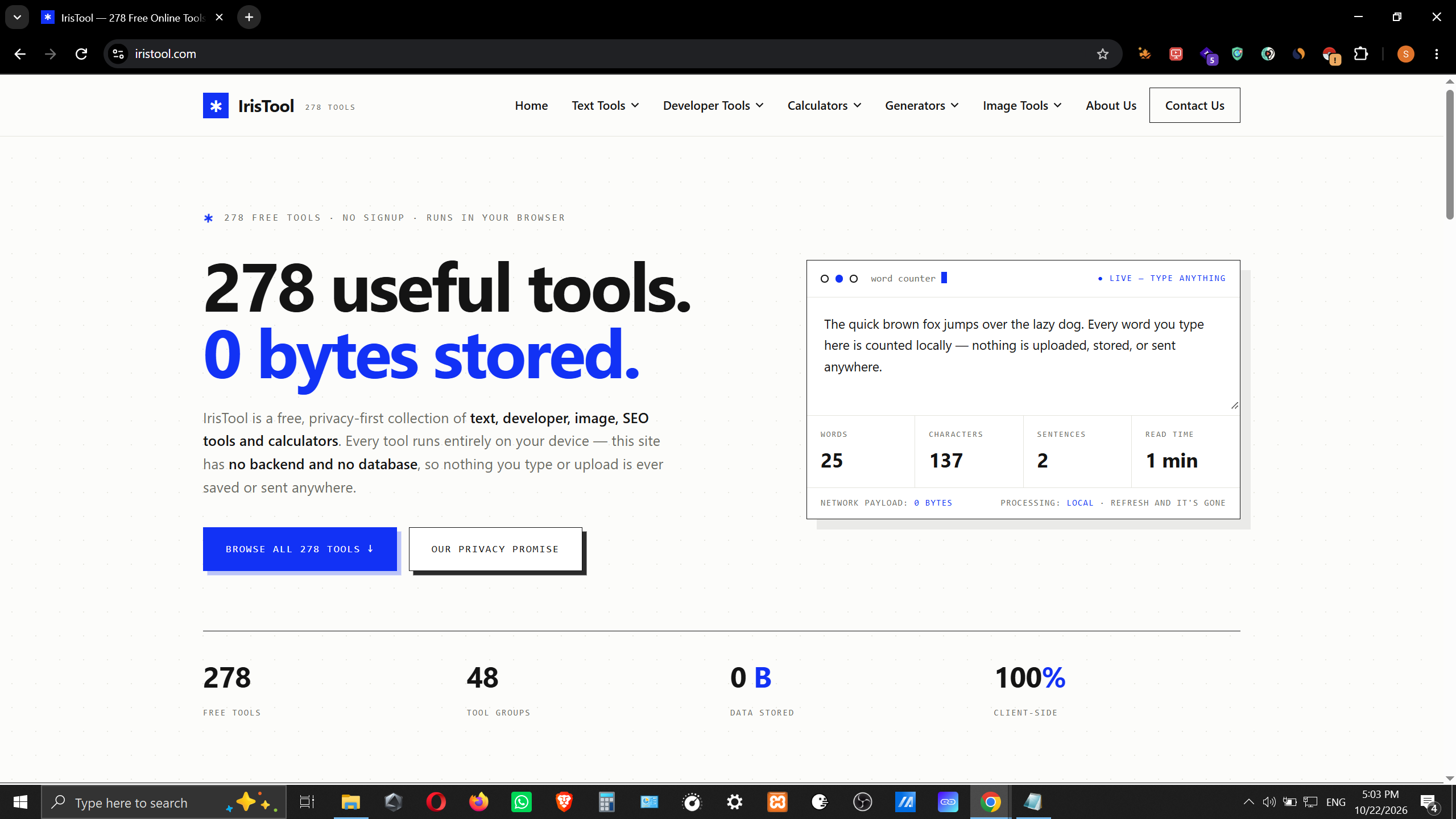
Task: Open the notification center icon
Action: tap(1429, 803)
